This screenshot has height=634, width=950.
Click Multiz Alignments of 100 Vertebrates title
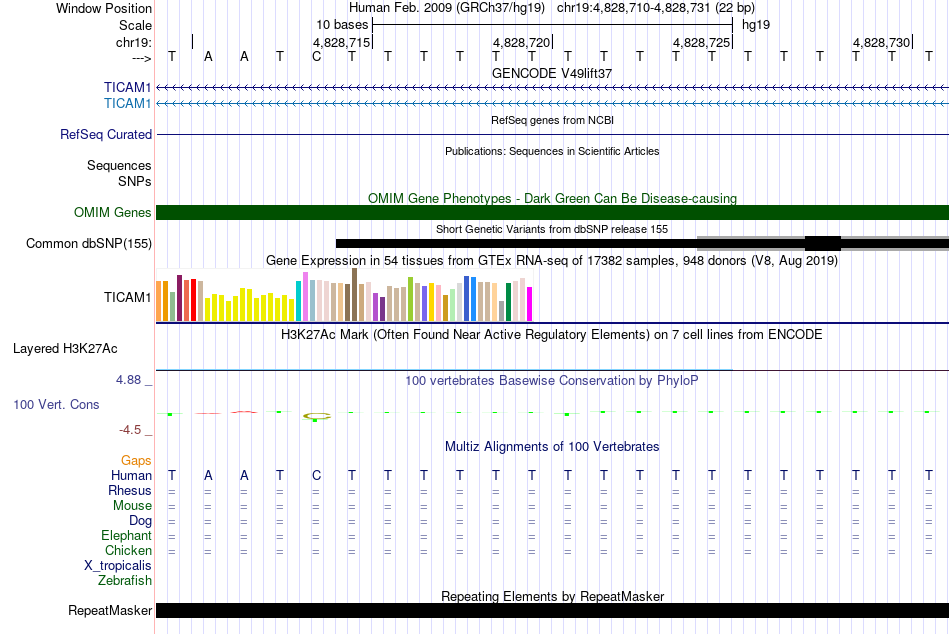552,447
